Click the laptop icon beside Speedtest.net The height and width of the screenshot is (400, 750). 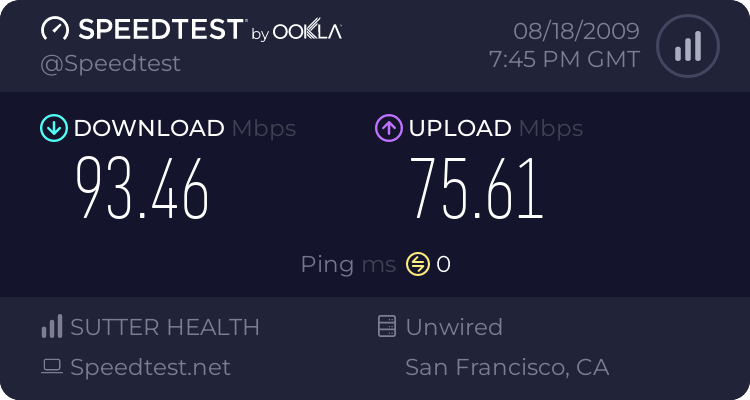(52, 367)
